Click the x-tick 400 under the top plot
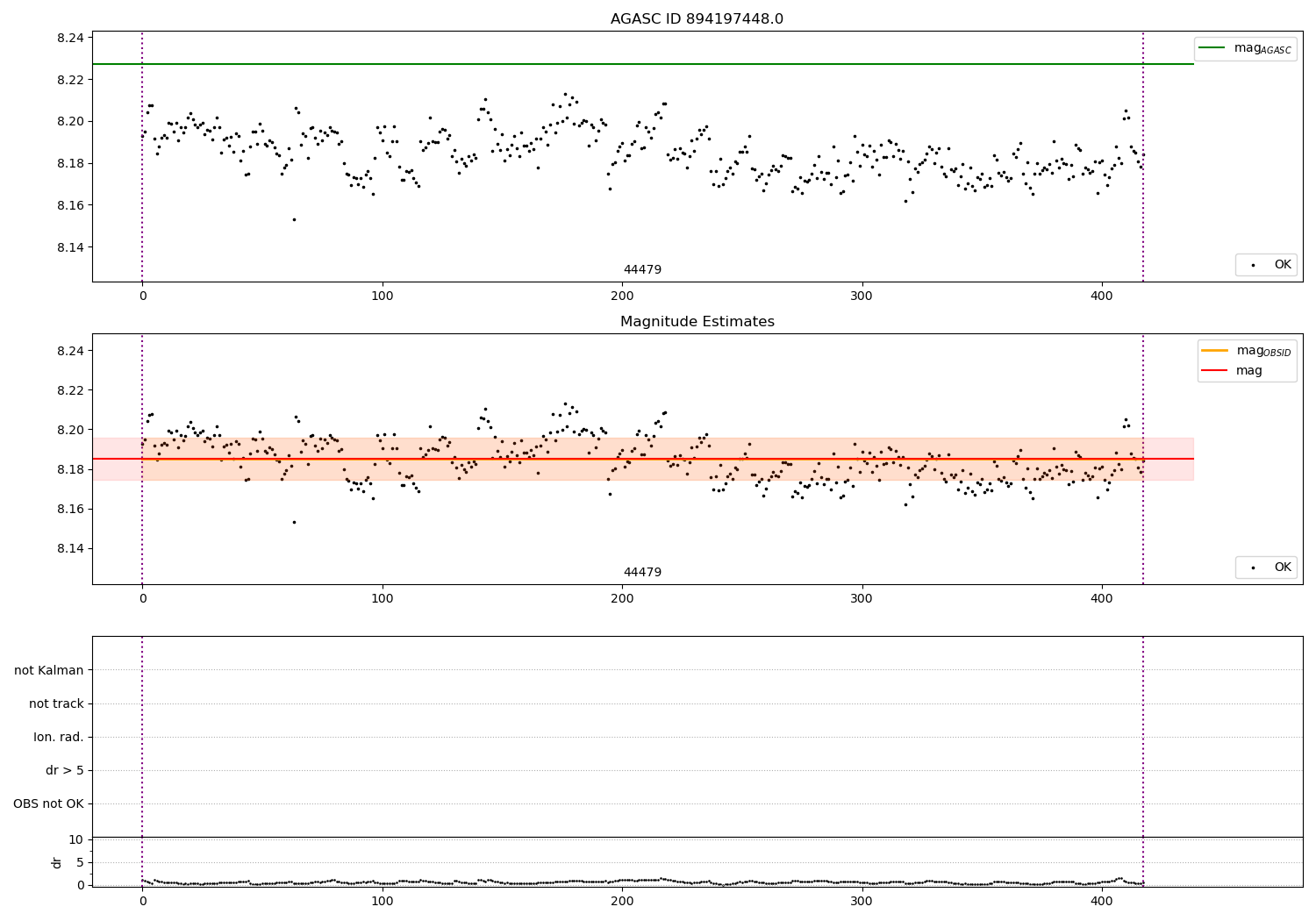1316x921 pixels. [1102, 296]
